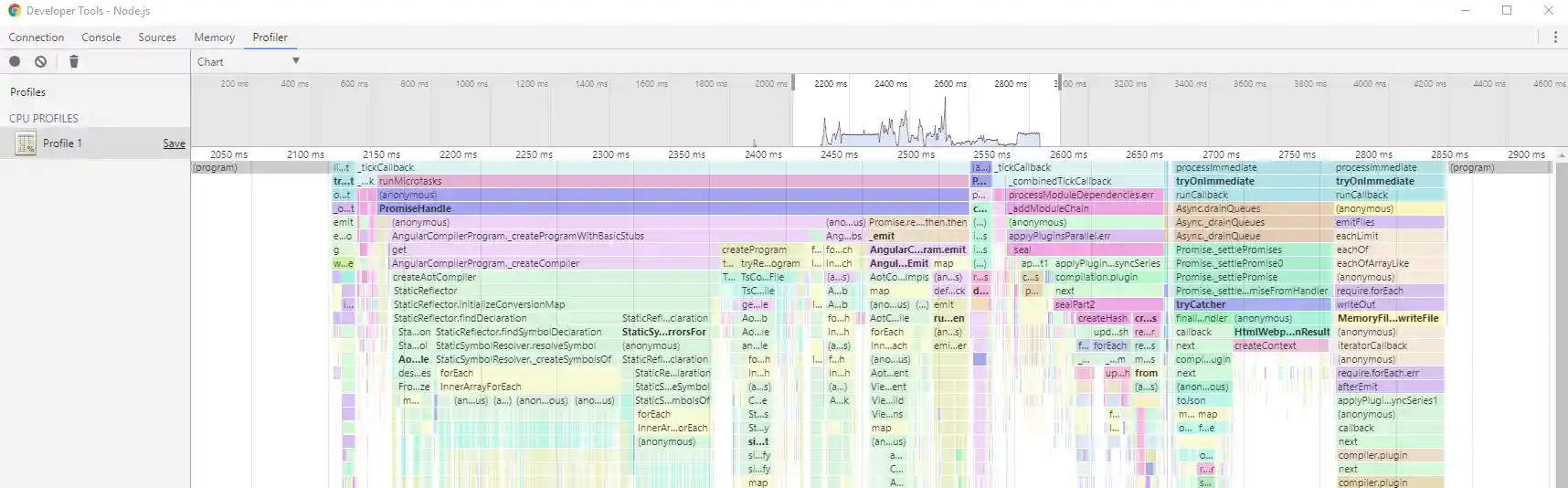Click the Profile 1 document icon
This screenshot has height=488, width=1568.
point(26,143)
